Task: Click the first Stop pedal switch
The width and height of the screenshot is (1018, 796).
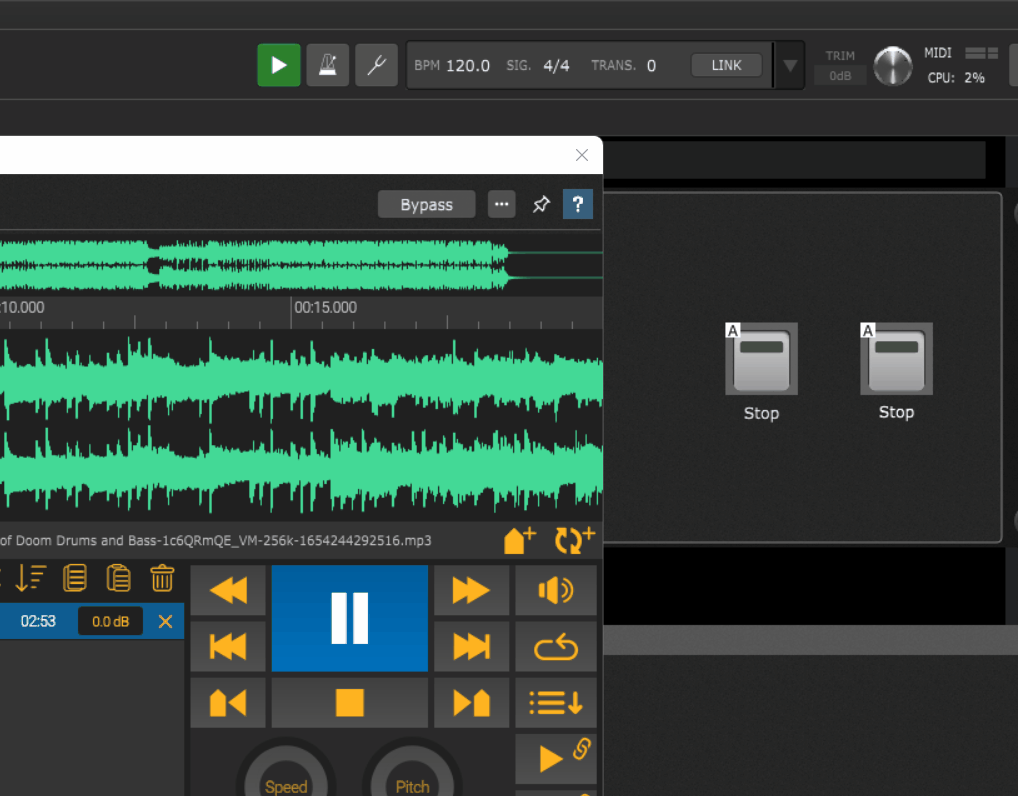Action: 761,360
